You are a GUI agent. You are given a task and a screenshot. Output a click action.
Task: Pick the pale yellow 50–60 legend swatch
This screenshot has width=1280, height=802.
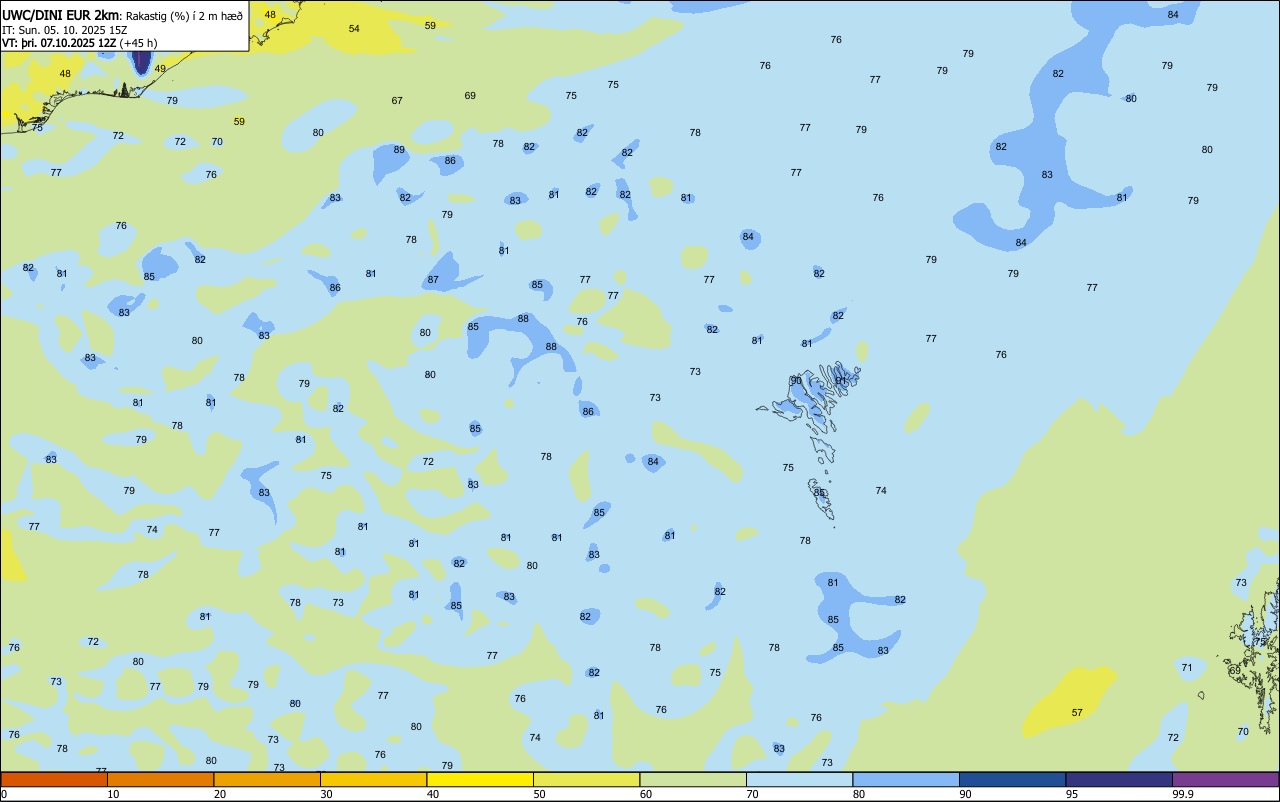click(x=586, y=779)
